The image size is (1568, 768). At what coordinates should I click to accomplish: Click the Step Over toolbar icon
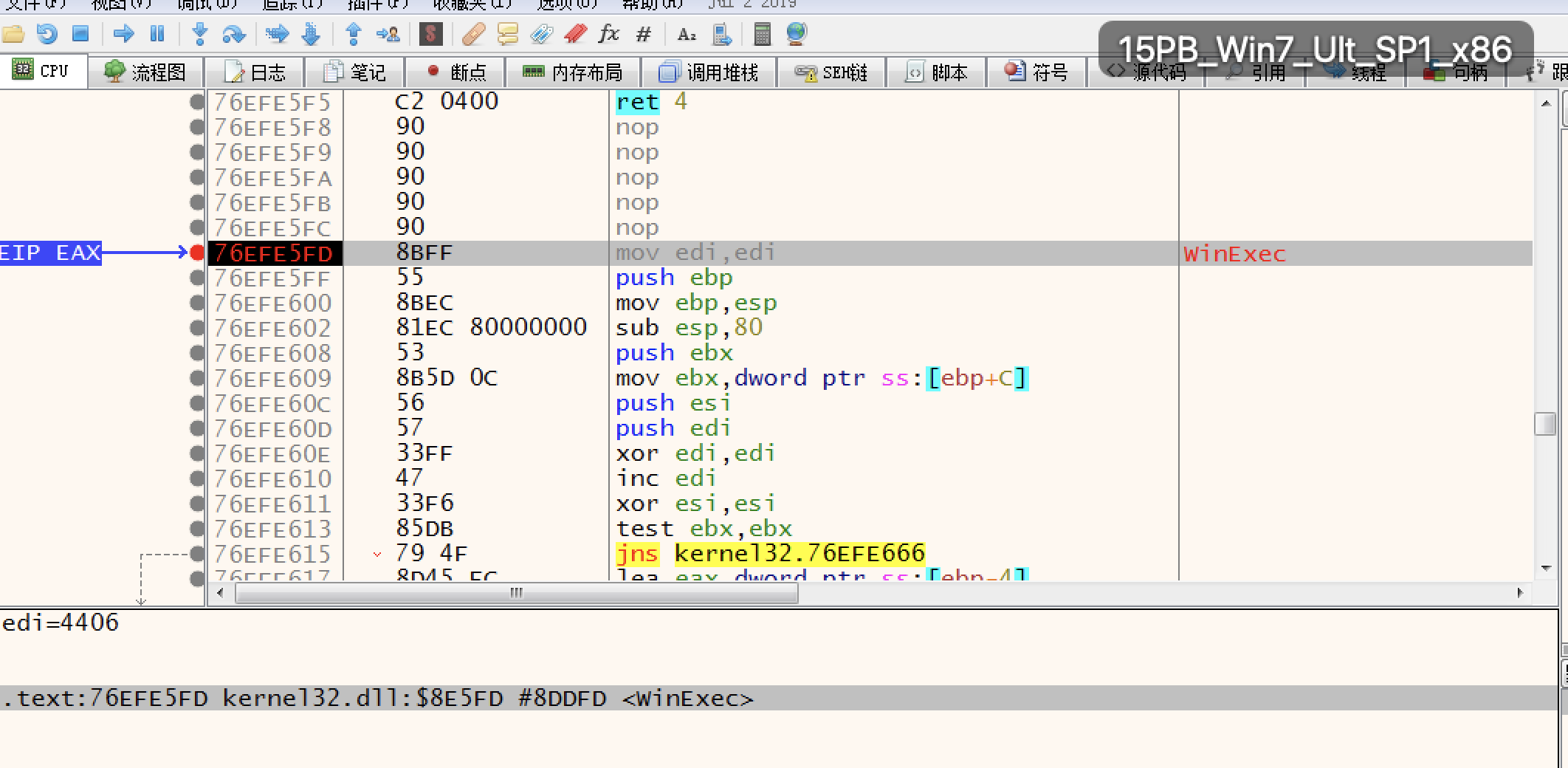(234, 34)
